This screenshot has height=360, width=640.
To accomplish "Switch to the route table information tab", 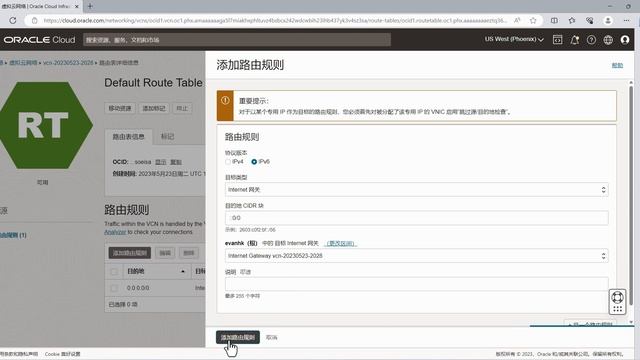I will [129, 137].
